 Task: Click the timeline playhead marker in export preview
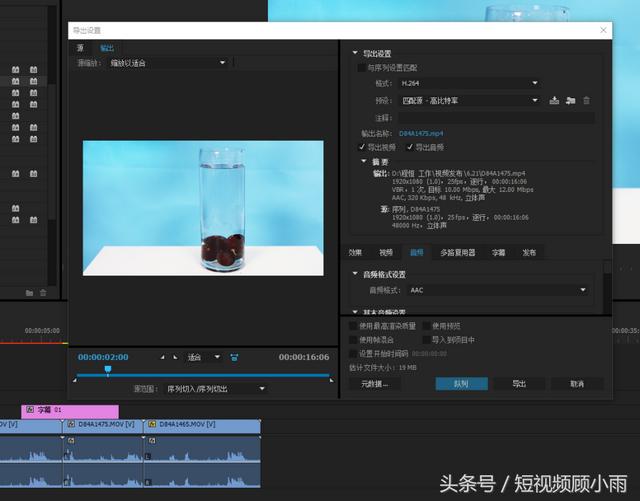tap(108, 370)
